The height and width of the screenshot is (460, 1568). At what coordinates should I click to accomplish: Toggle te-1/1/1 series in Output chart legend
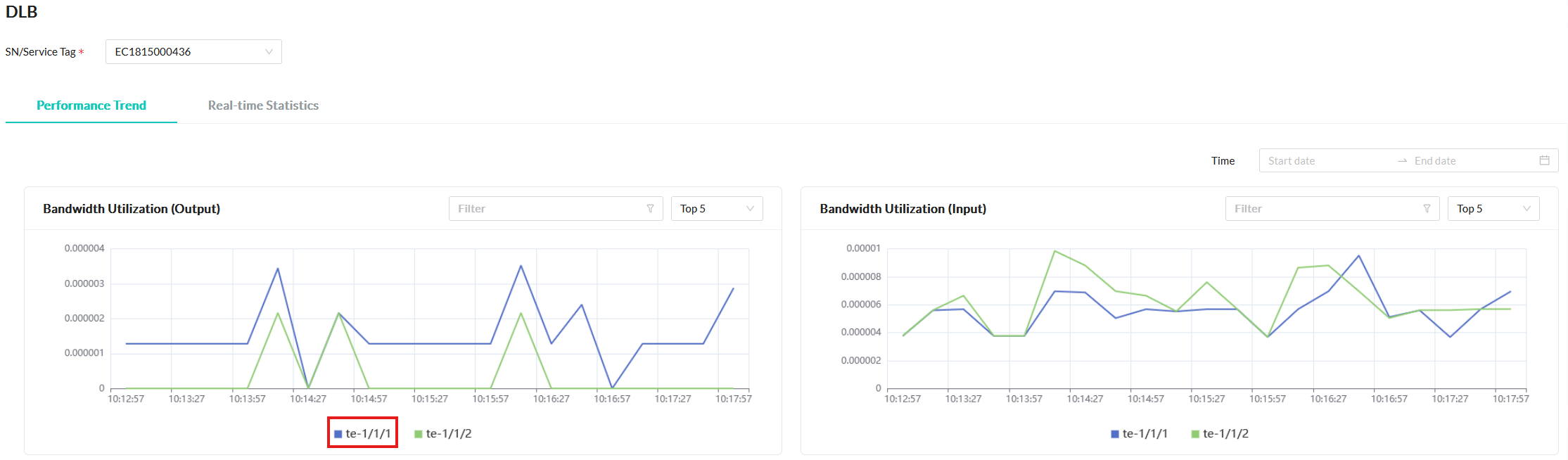(x=363, y=433)
